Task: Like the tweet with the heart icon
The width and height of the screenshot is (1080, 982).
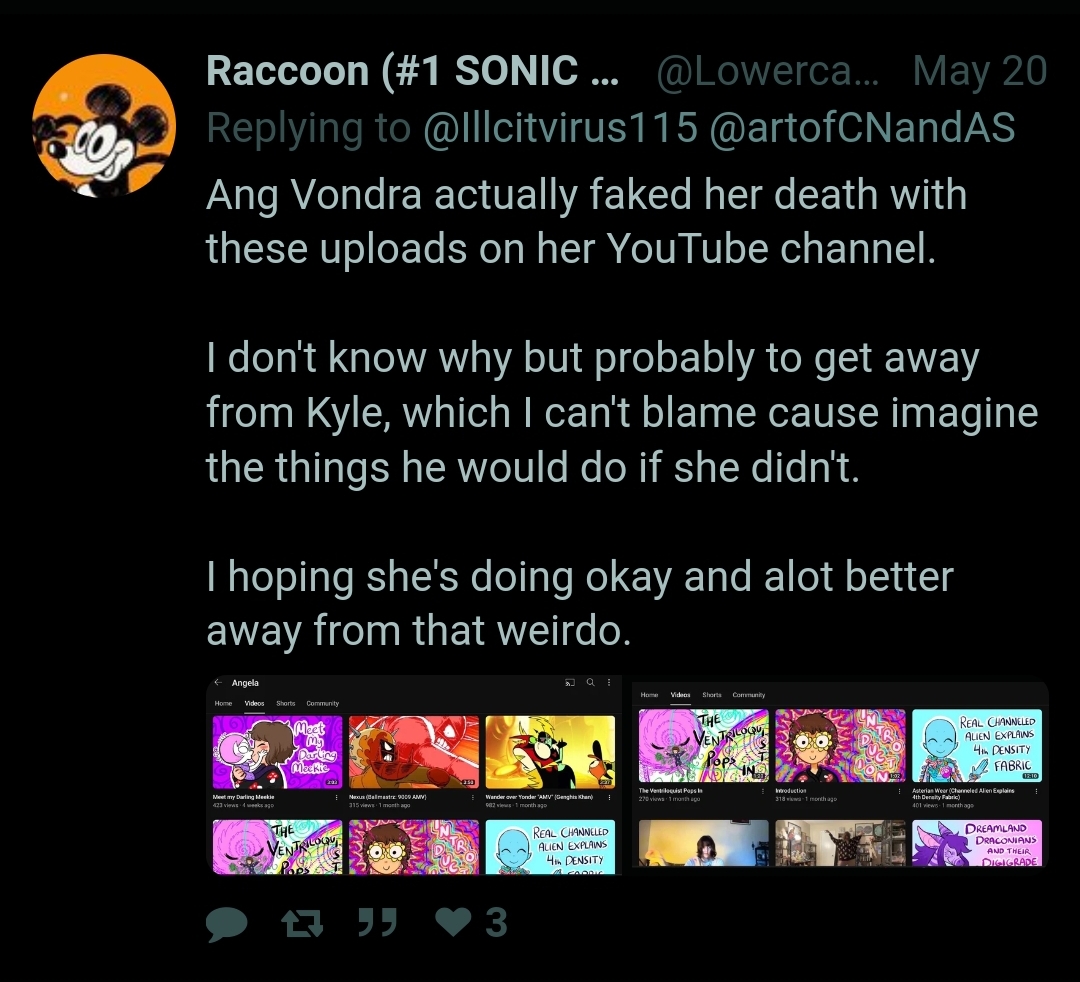Action: (x=453, y=922)
